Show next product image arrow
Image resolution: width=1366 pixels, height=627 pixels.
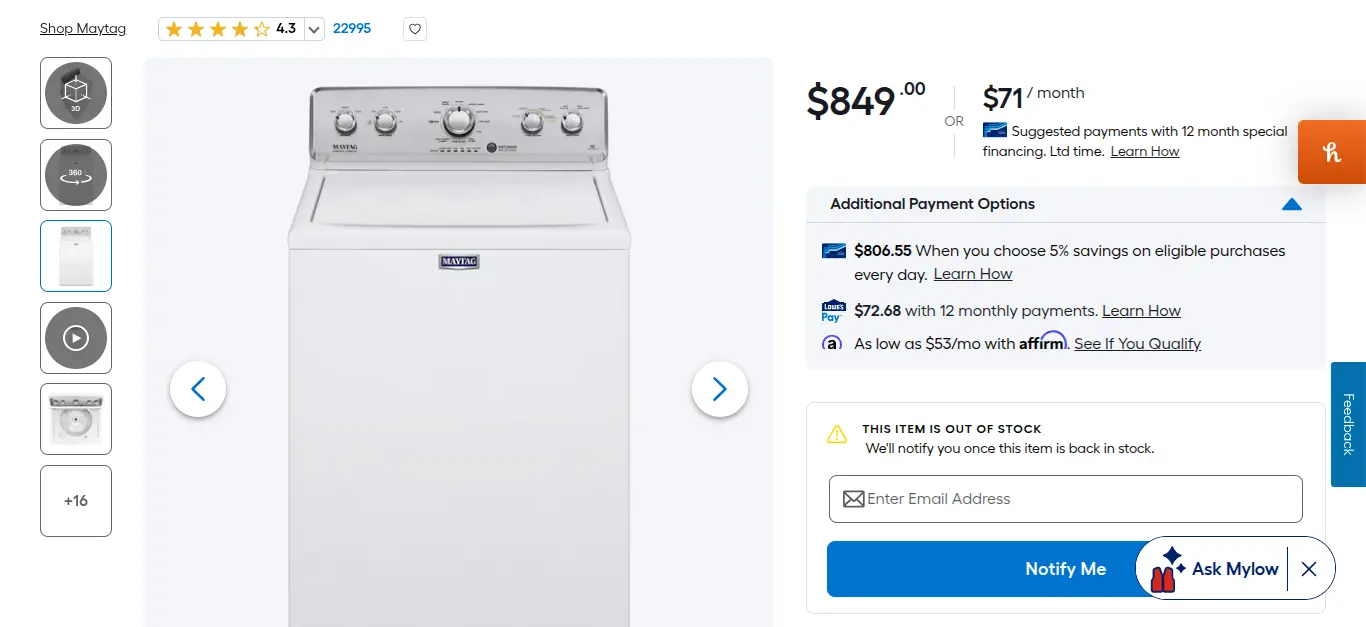coord(720,389)
